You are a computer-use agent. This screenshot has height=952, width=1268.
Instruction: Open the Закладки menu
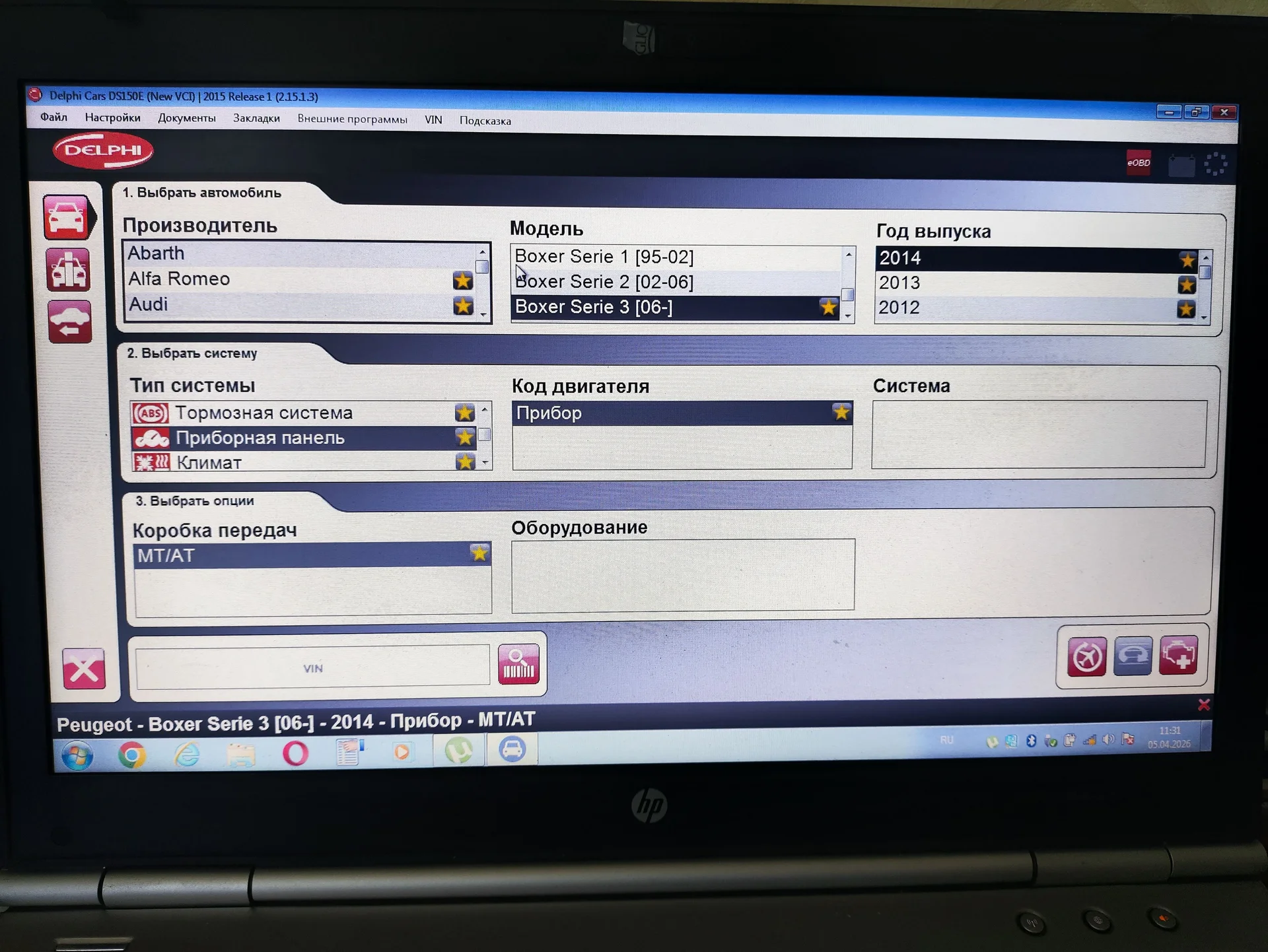pos(256,118)
